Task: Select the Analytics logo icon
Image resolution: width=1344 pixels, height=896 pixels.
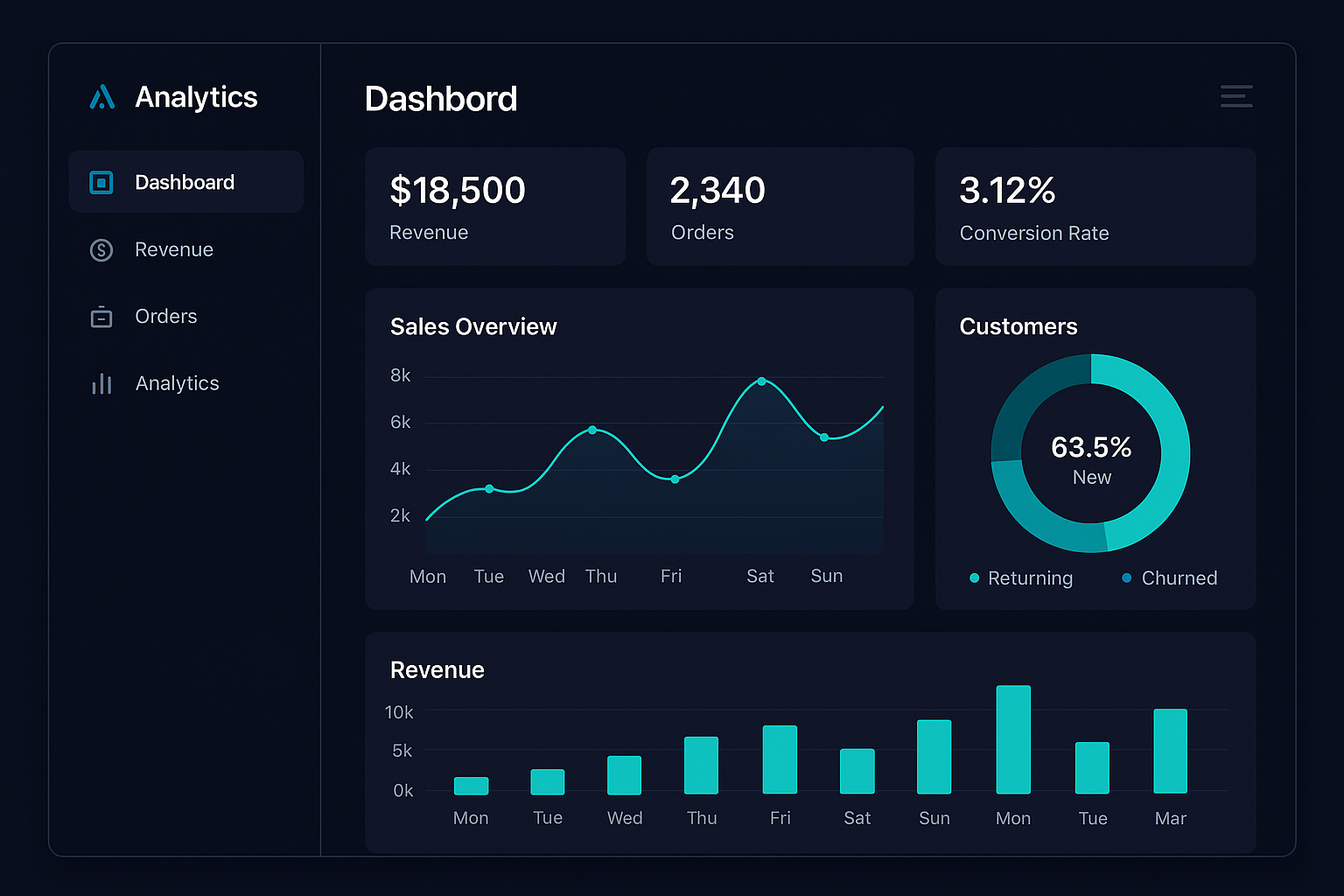Action: tap(101, 96)
